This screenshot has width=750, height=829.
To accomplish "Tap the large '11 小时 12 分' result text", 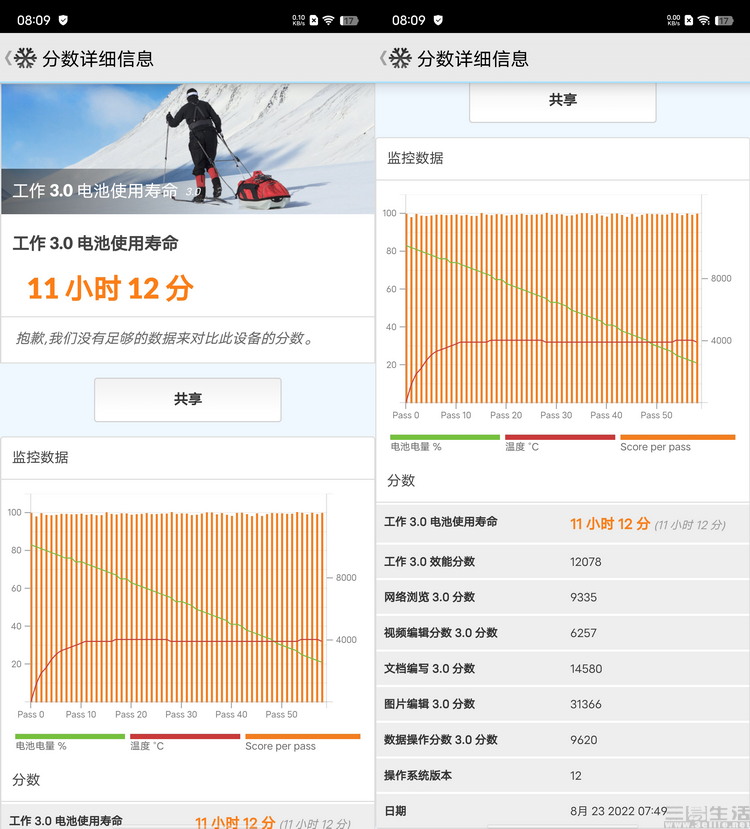I will 110,289.
